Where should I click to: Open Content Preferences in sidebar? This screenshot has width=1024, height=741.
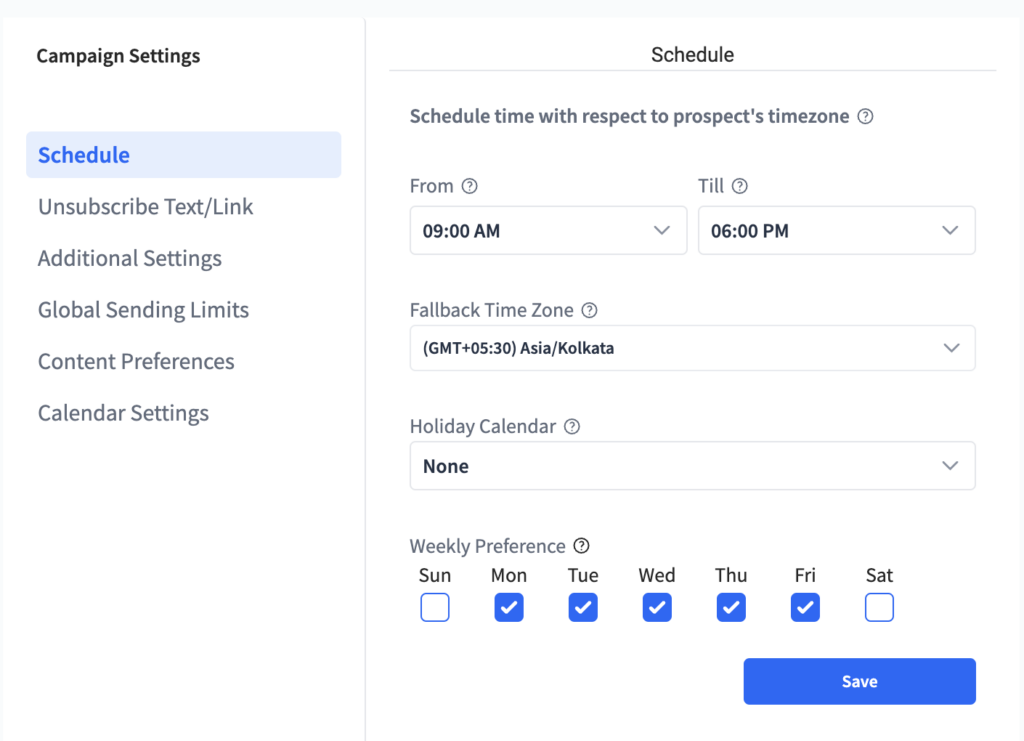click(x=136, y=362)
